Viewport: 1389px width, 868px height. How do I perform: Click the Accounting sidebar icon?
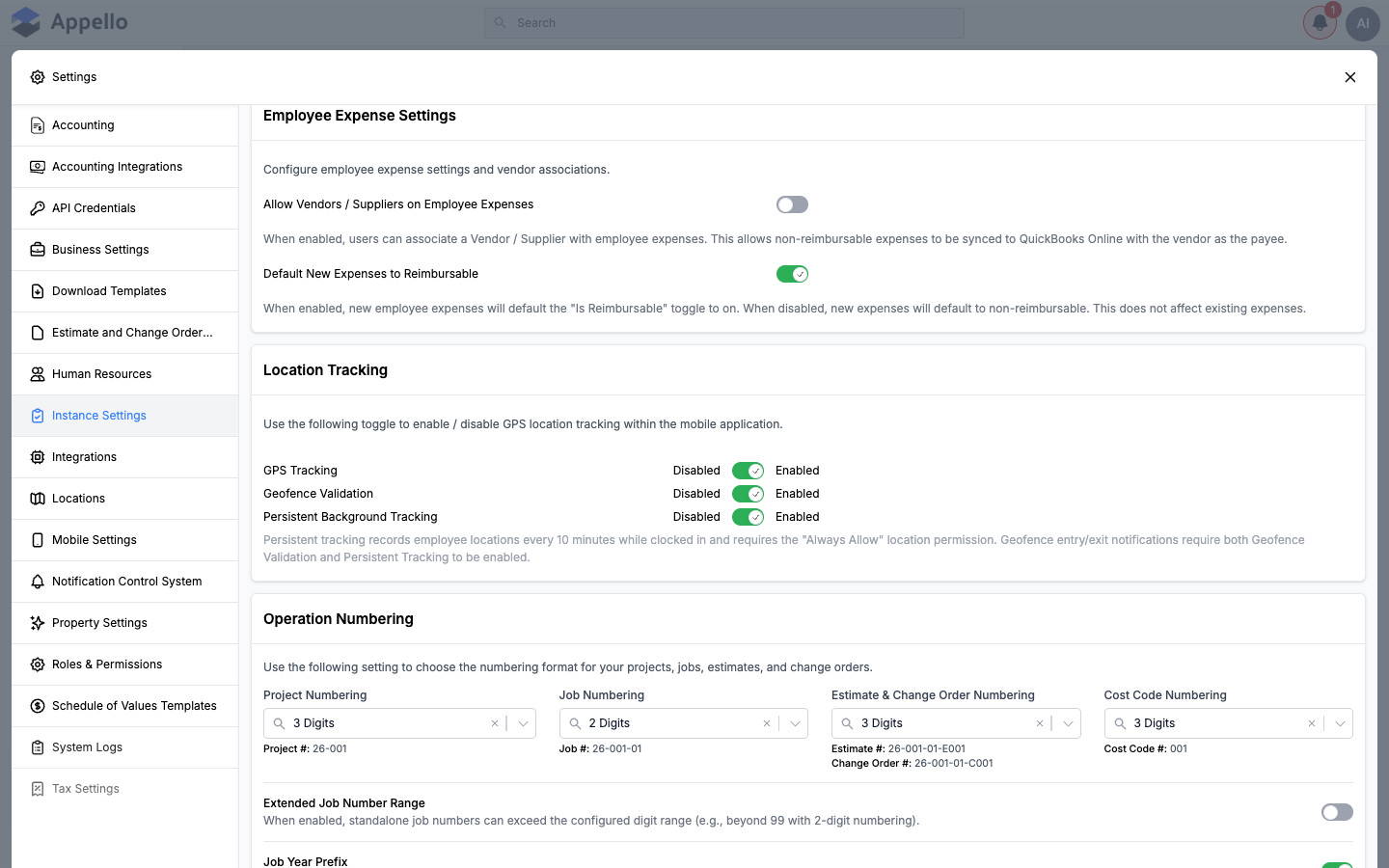[x=38, y=125]
